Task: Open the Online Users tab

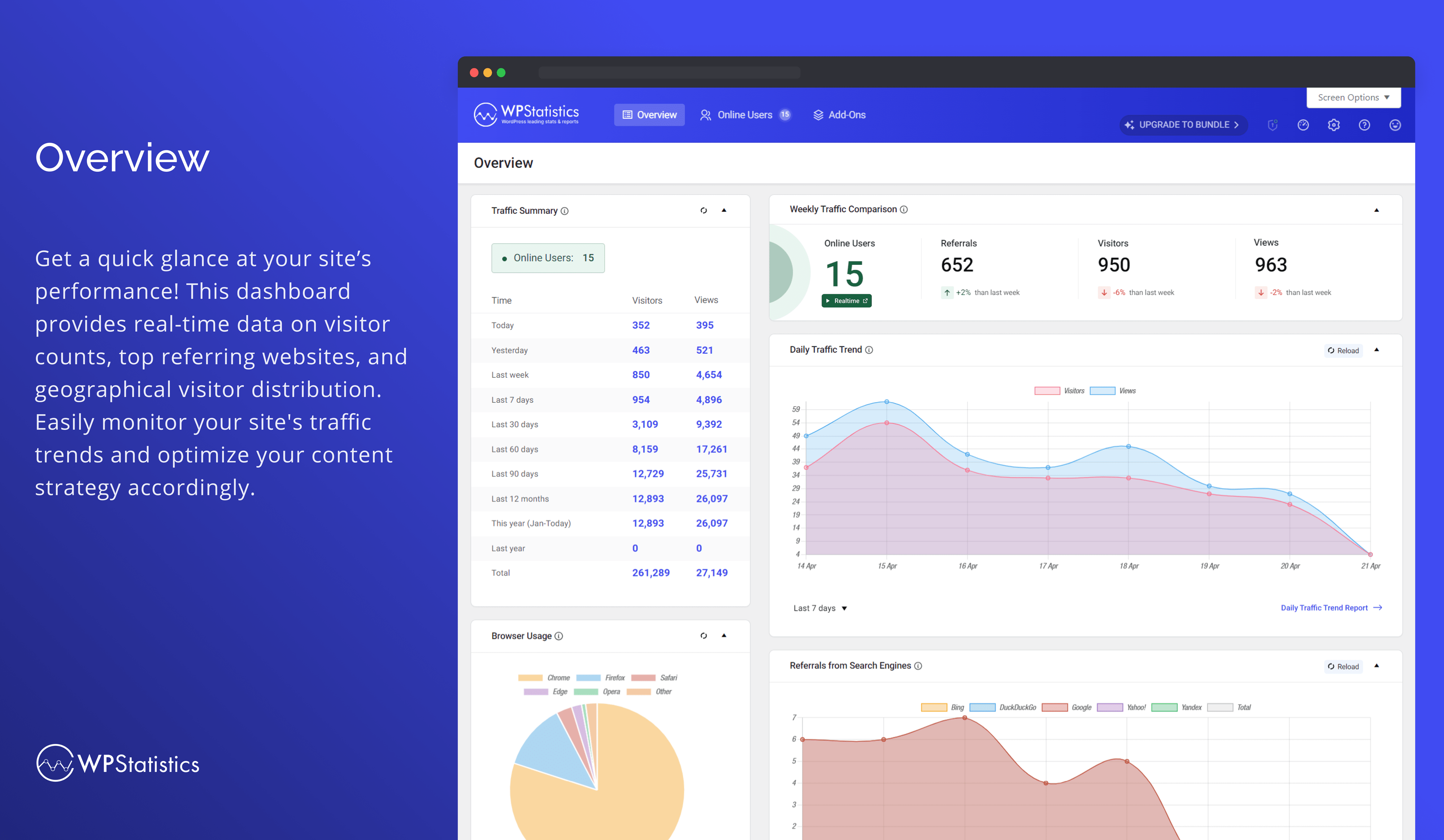Action: 745,114
